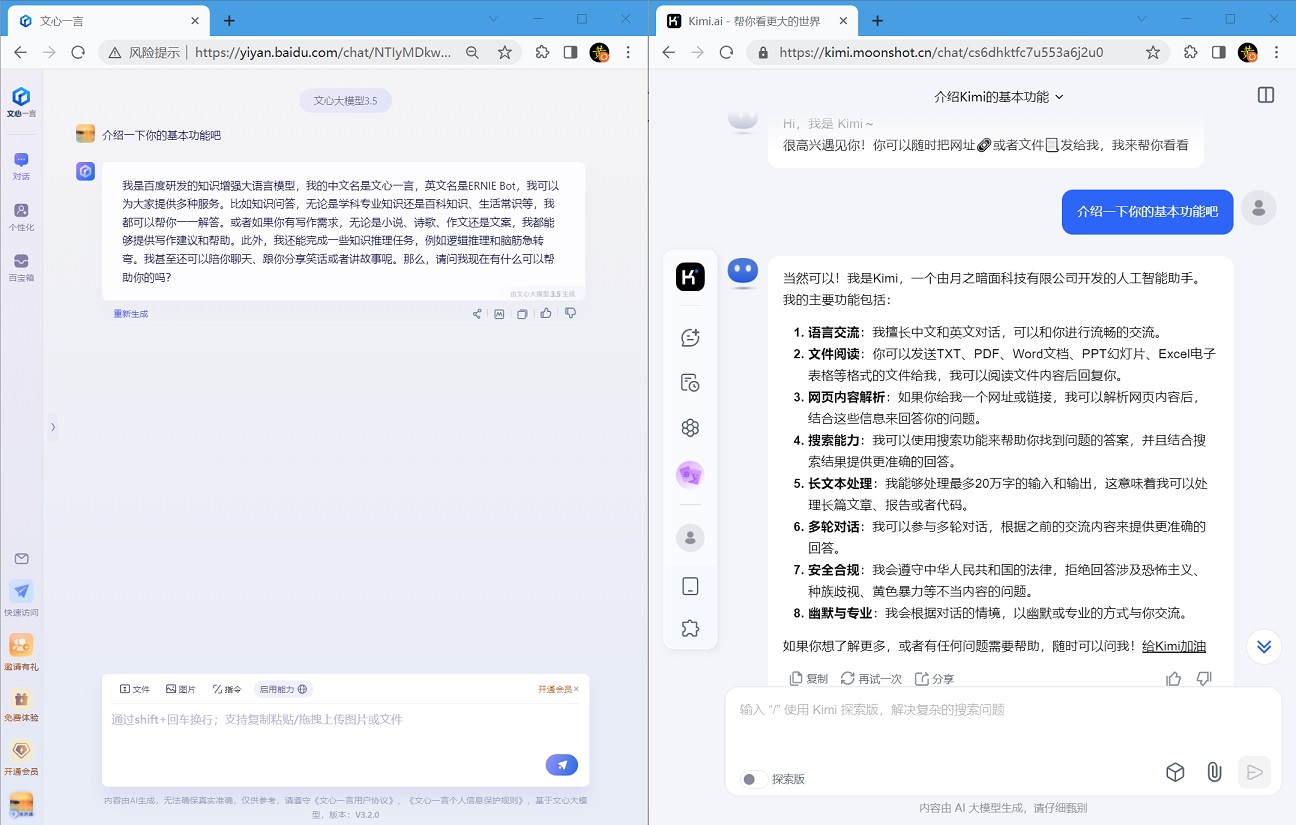
Task: Click 再试一次 below Kimi's answer
Action: click(871, 678)
